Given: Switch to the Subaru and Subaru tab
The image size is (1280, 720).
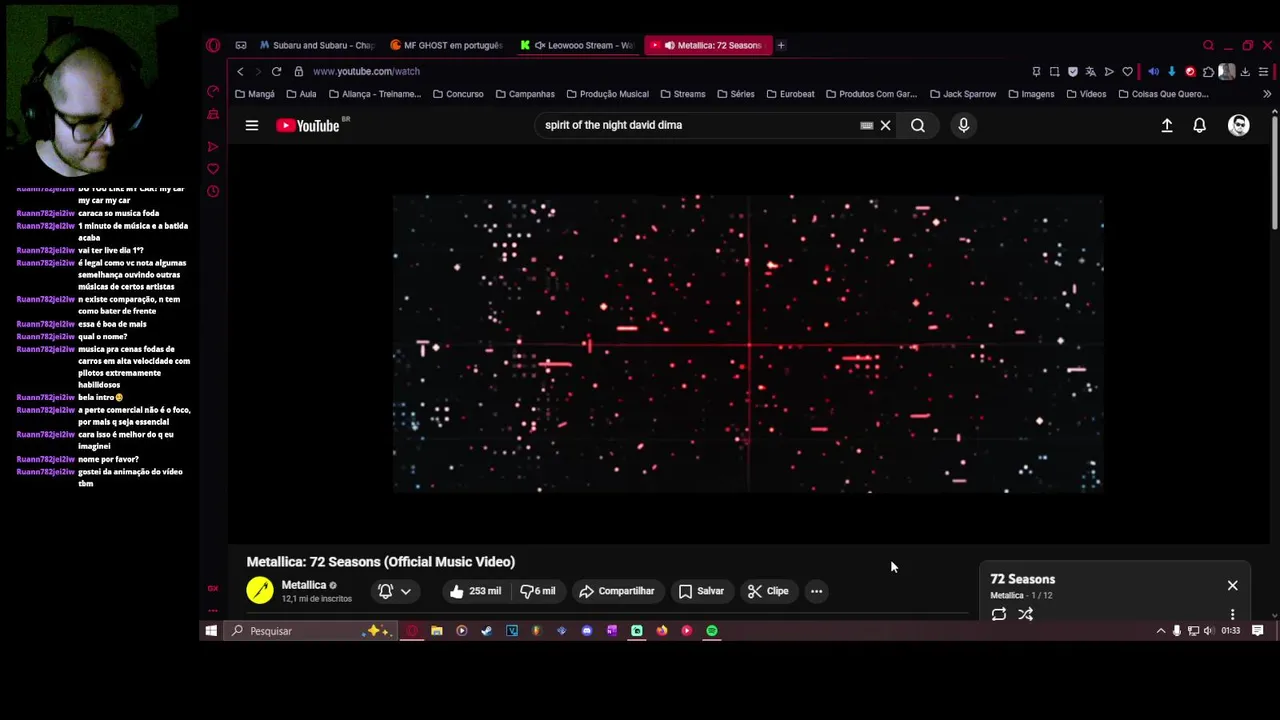Looking at the screenshot, I should click(x=316, y=45).
